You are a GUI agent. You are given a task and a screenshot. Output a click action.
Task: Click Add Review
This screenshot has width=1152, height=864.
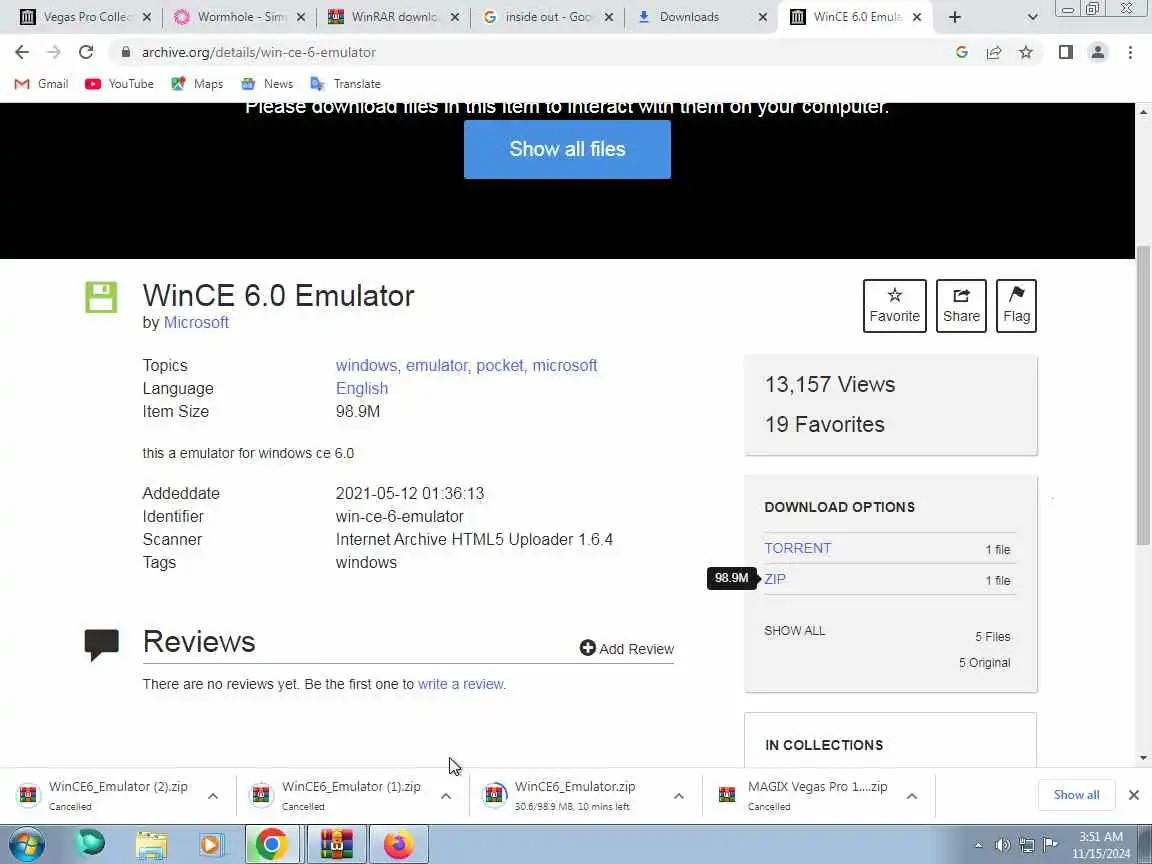coord(627,649)
